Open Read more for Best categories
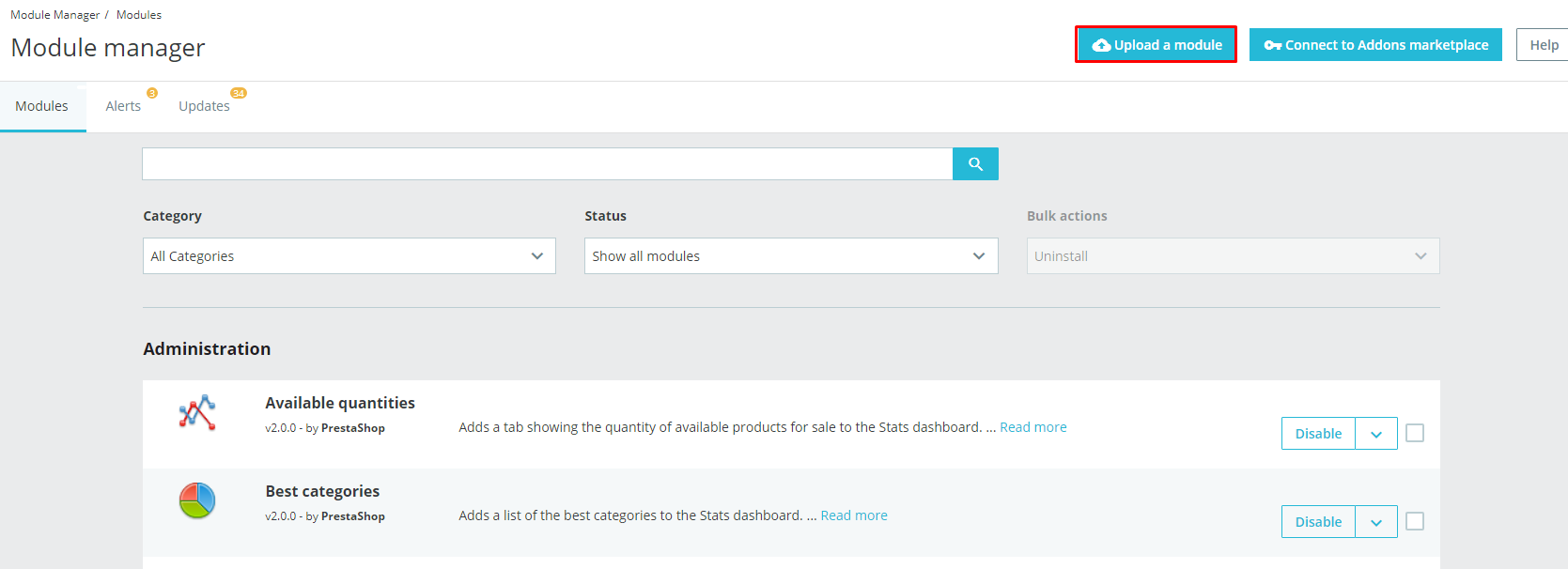The height and width of the screenshot is (569, 1568). tap(853, 515)
